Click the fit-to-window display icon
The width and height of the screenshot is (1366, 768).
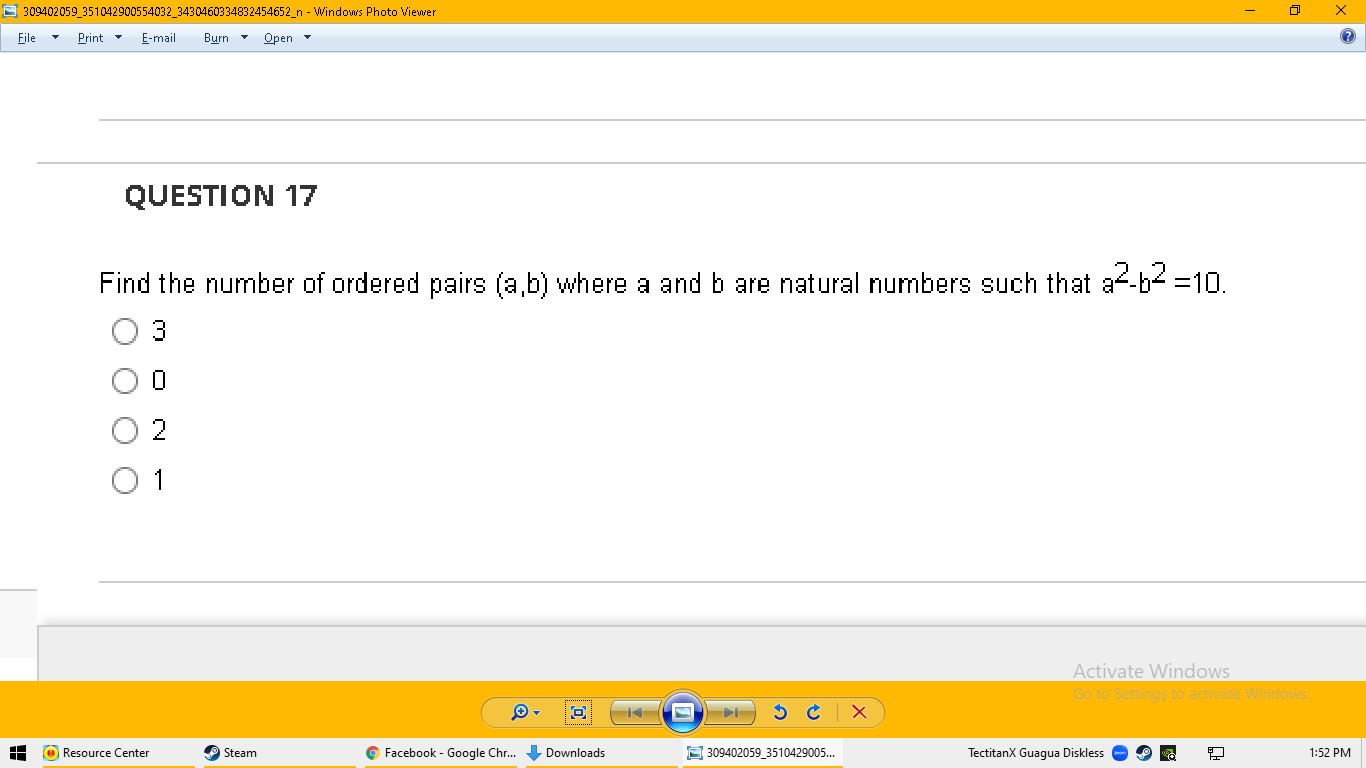pyautogui.click(x=578, y=712)
